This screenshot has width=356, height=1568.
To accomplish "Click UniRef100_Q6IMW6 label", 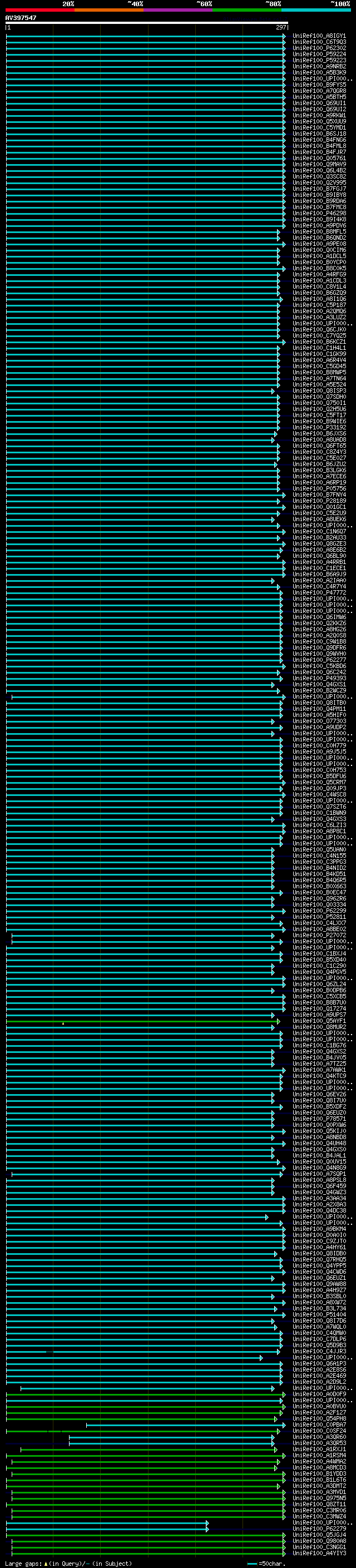I will point(319,617).
